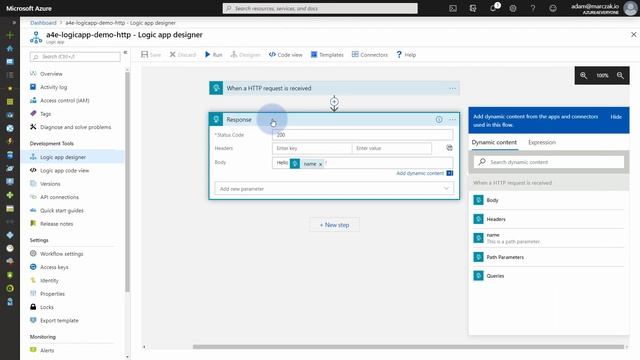
Task: Switch to Code view
Action: 285,54
